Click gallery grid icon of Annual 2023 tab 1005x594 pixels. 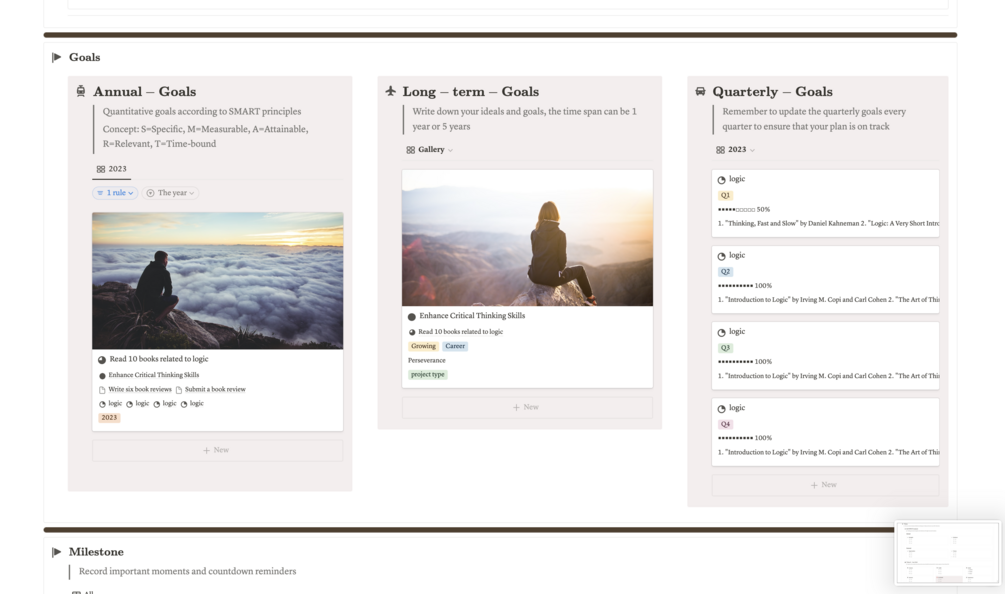pos(101,169)
